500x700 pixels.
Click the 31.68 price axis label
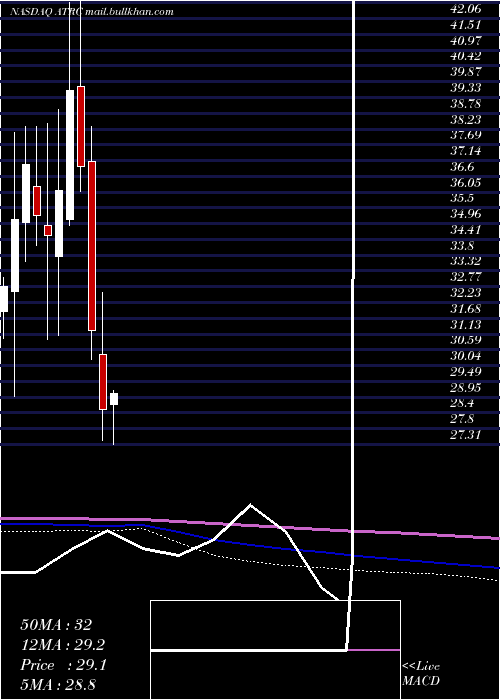[x=466, y=308]
